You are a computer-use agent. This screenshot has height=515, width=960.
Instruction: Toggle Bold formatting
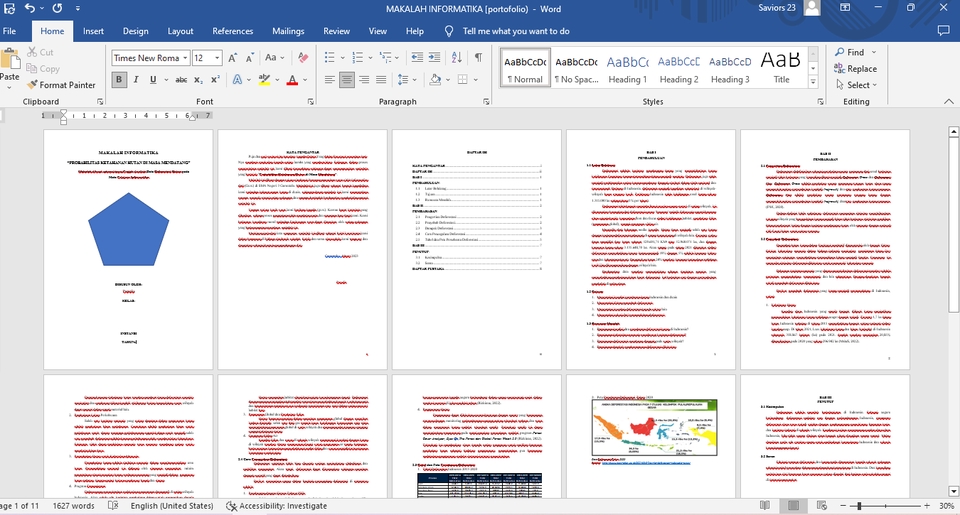point(119,80)
